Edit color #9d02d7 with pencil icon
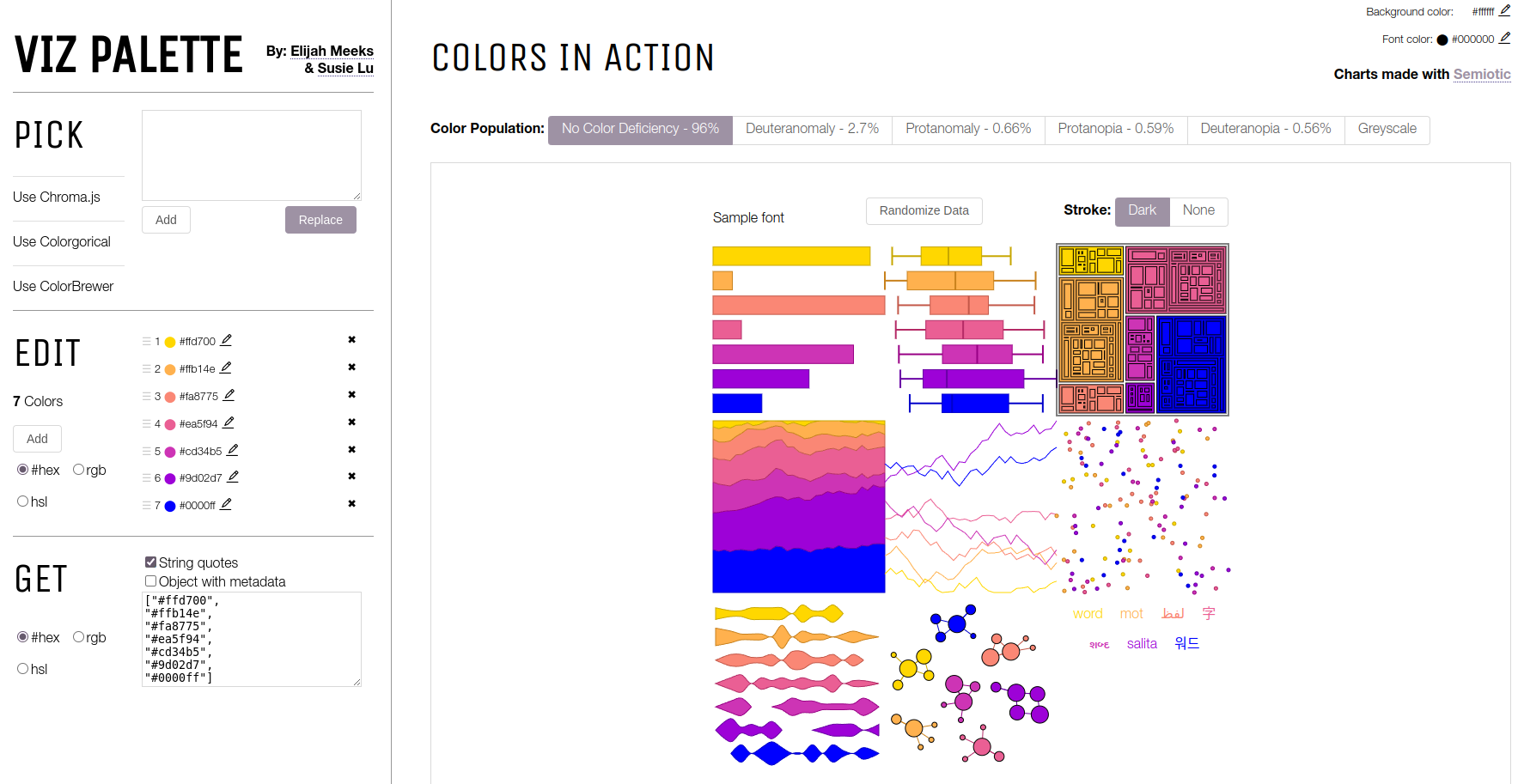This screenshot has height=784, width=1518. click(233, 477)
